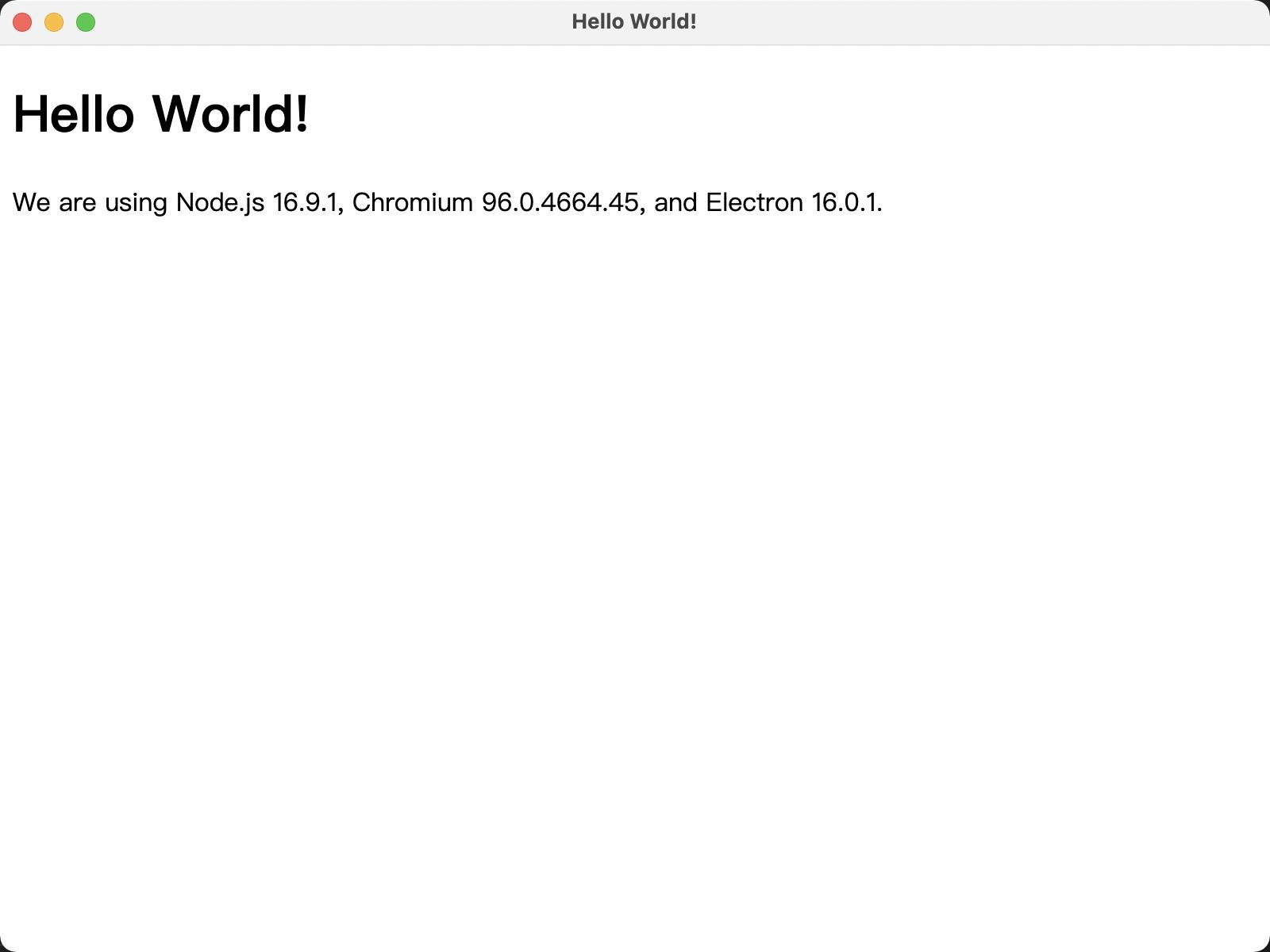Minimize the window with yellow button
This screenshot has height=952, width=1270.
click(x=54, y=22)
